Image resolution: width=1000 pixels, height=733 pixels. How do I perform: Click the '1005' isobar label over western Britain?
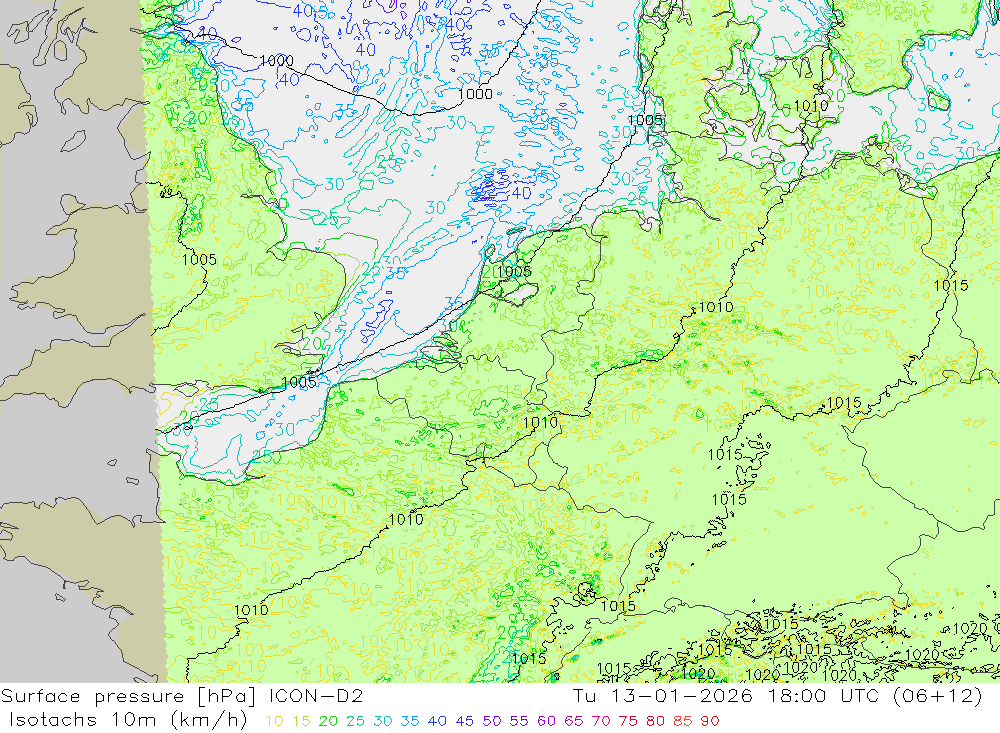click(199, 260)
